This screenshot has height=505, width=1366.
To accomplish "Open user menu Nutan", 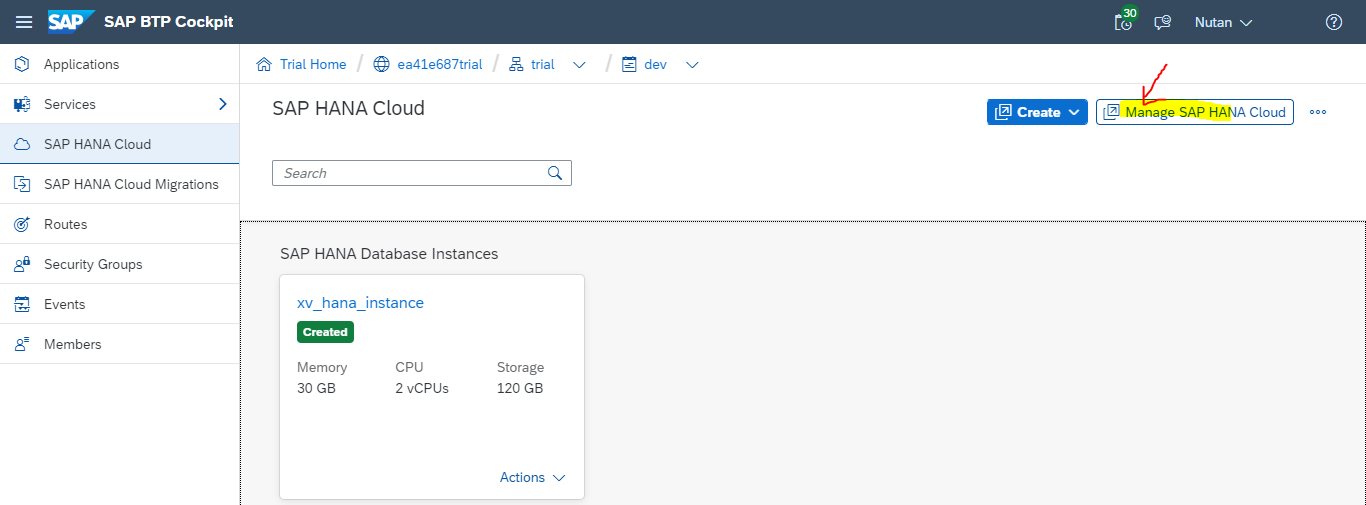I will (1223, 22).
